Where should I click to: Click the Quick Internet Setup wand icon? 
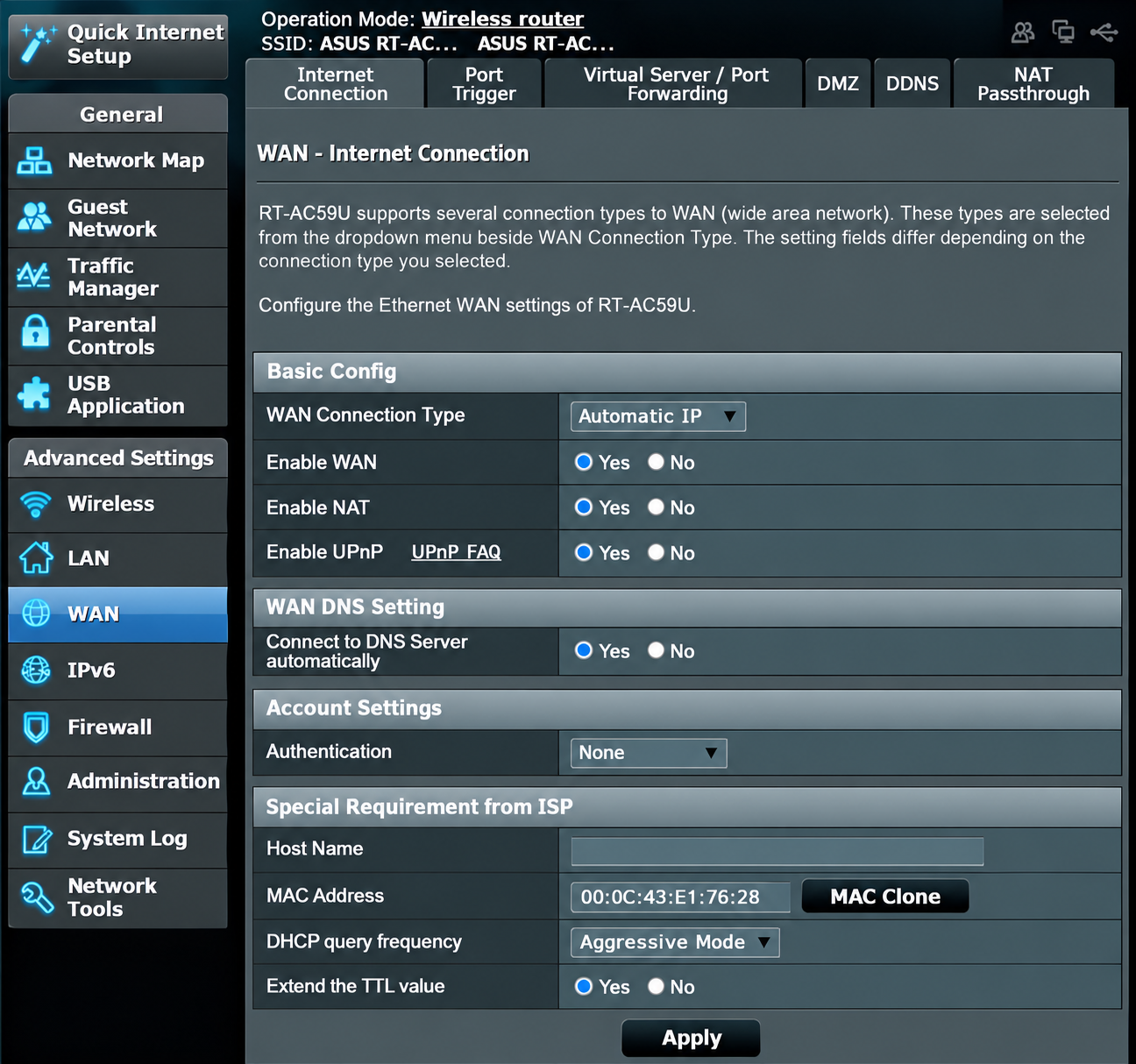[39, 44]
